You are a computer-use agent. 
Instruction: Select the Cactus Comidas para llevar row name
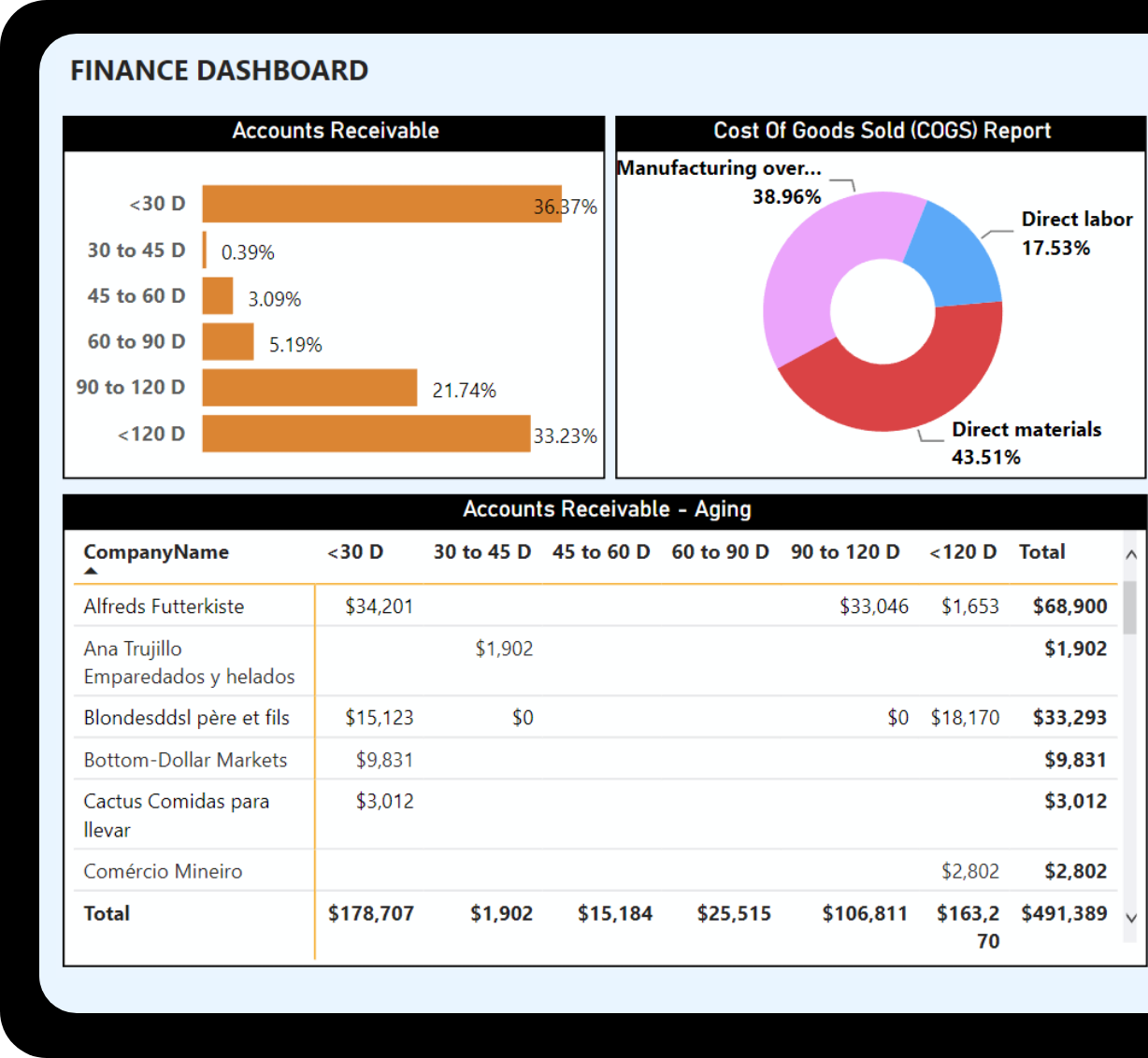(177, 815)
